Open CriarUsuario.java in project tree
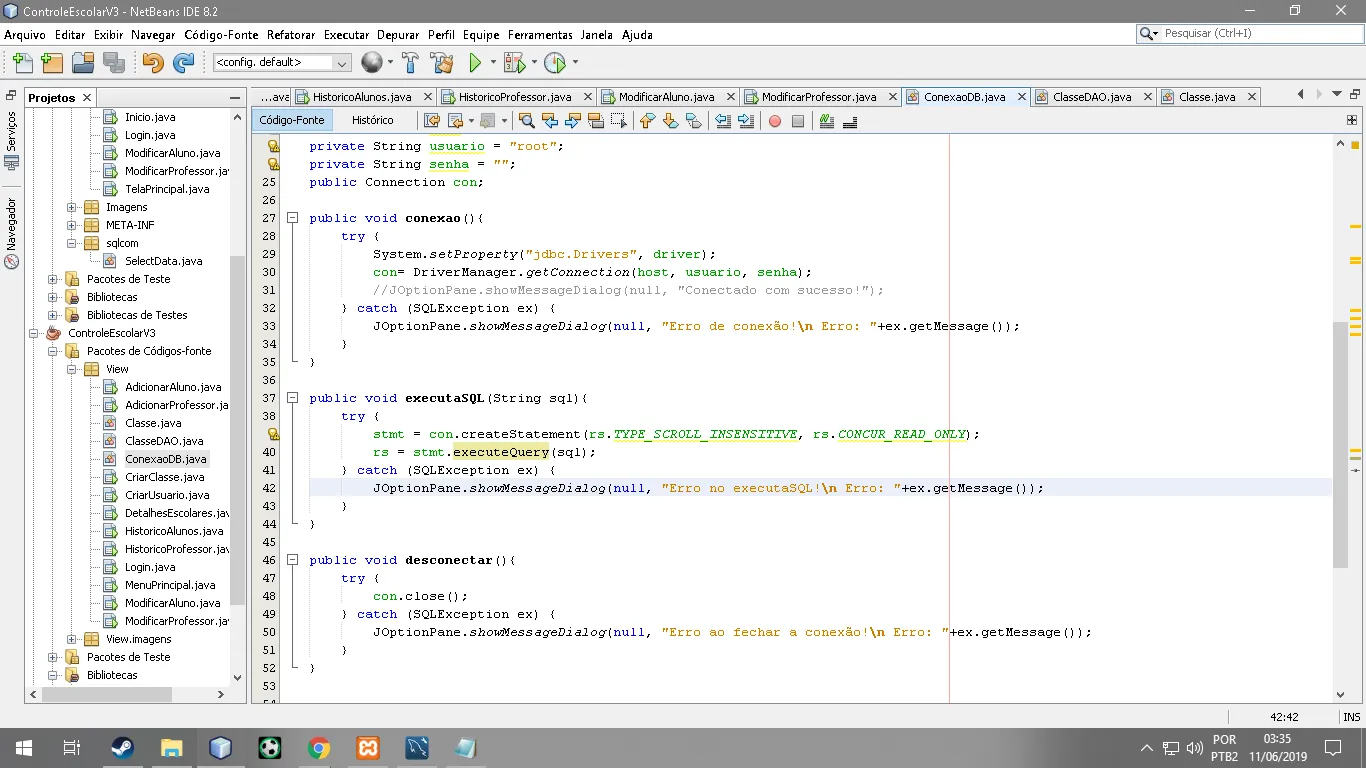Viewport: 1366px width, 768px height. coord(167,495)
